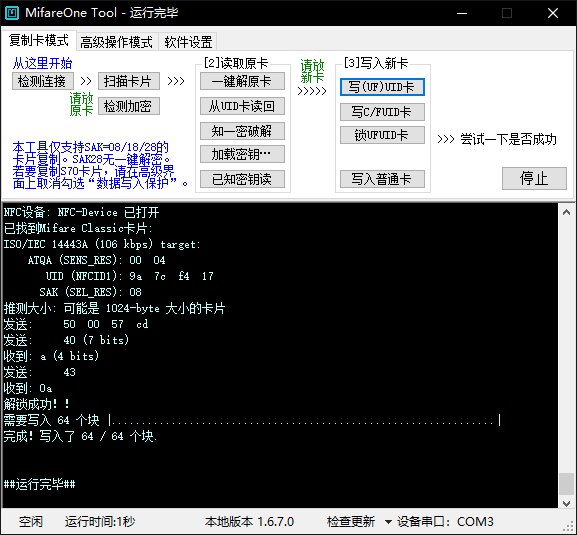Write to card with 写(UF)UID卡
Screen dimensions: 577x535
pos(382,87)
